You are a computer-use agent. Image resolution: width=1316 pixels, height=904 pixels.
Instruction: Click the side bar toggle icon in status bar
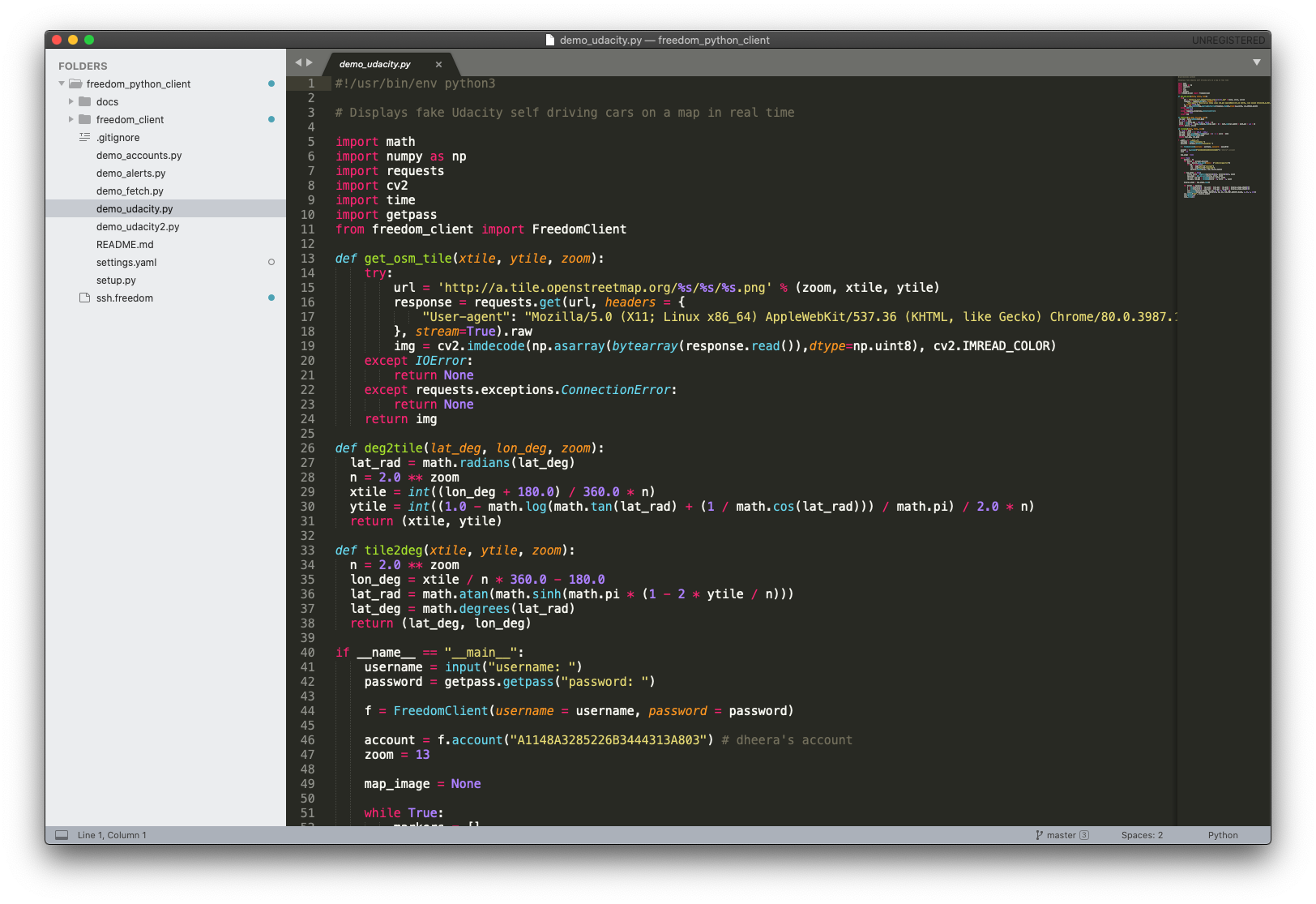pyautogui.click(x=62, y=835)
